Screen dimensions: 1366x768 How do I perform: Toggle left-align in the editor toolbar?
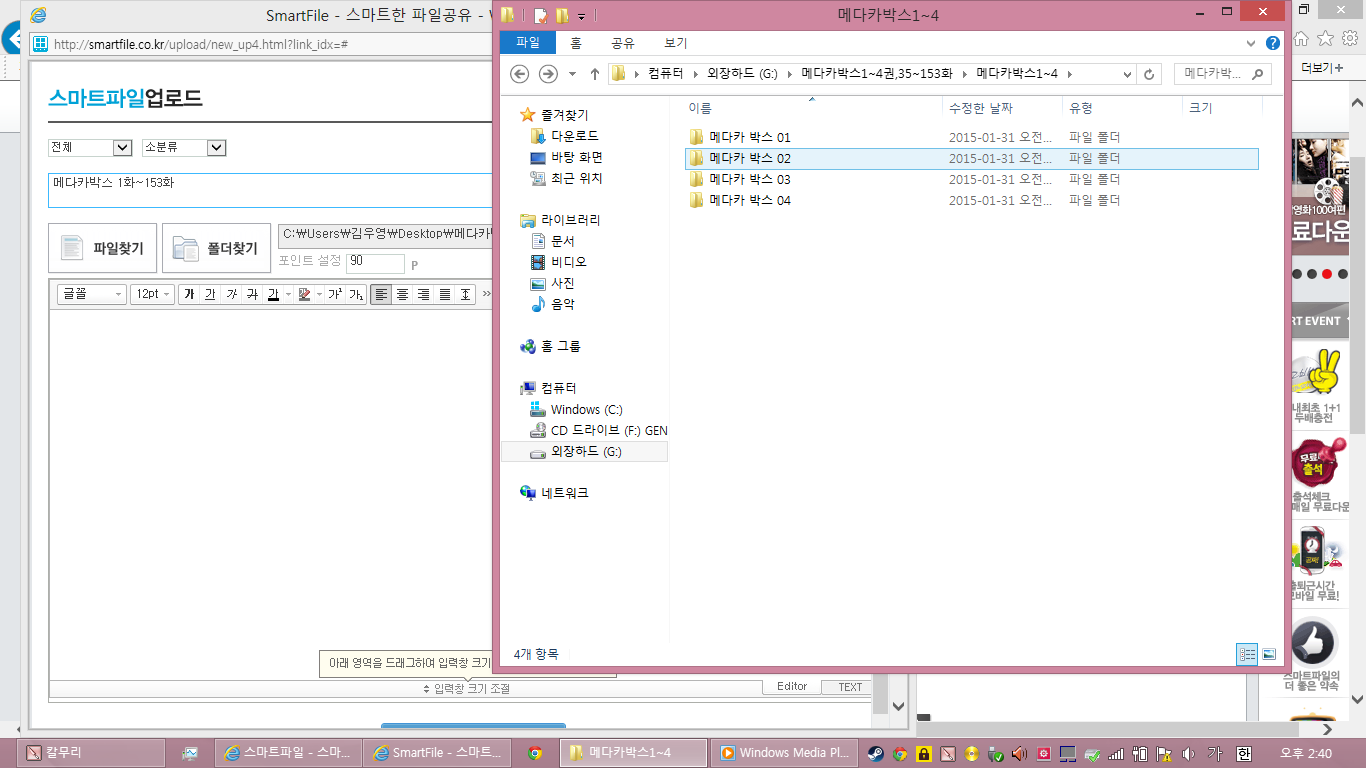click(381, 294)
